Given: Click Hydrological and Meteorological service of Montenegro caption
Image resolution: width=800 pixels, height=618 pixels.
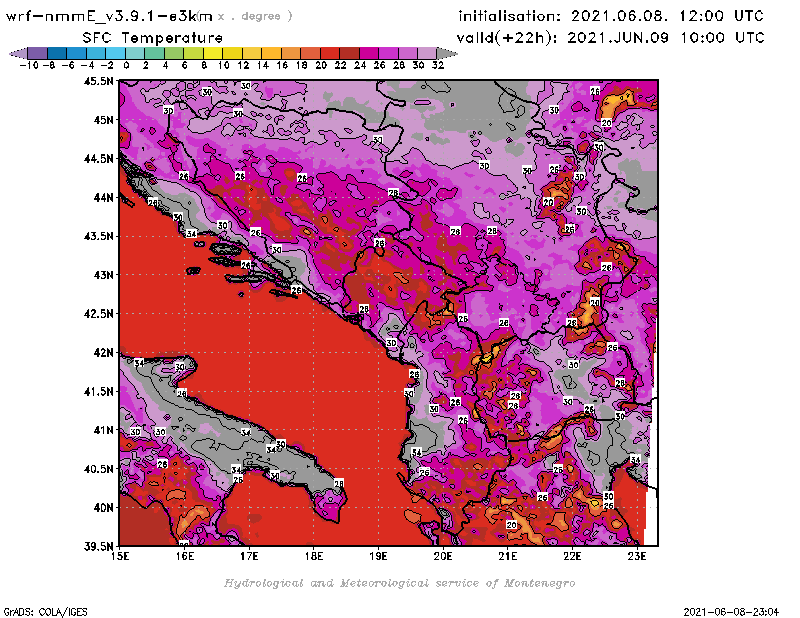Looking at the screenshot, I should coord(399,583).
